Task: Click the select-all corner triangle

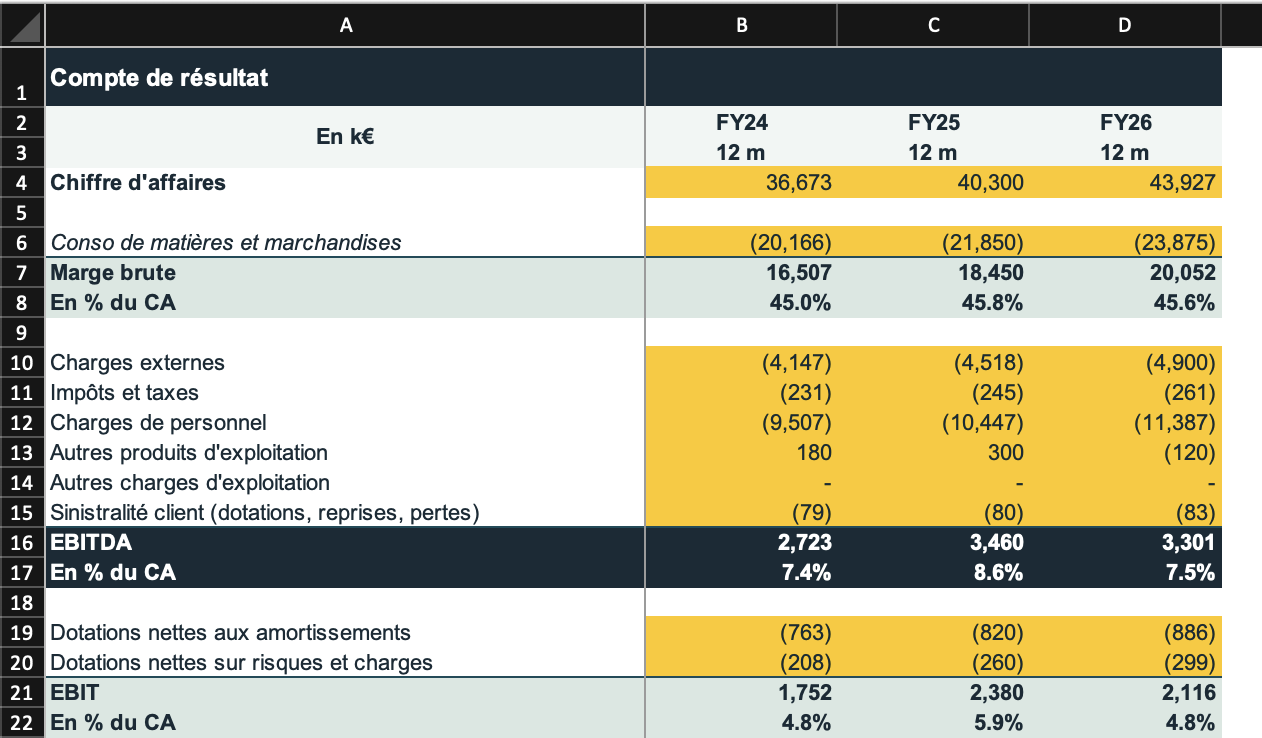Action: coord(22,25)
